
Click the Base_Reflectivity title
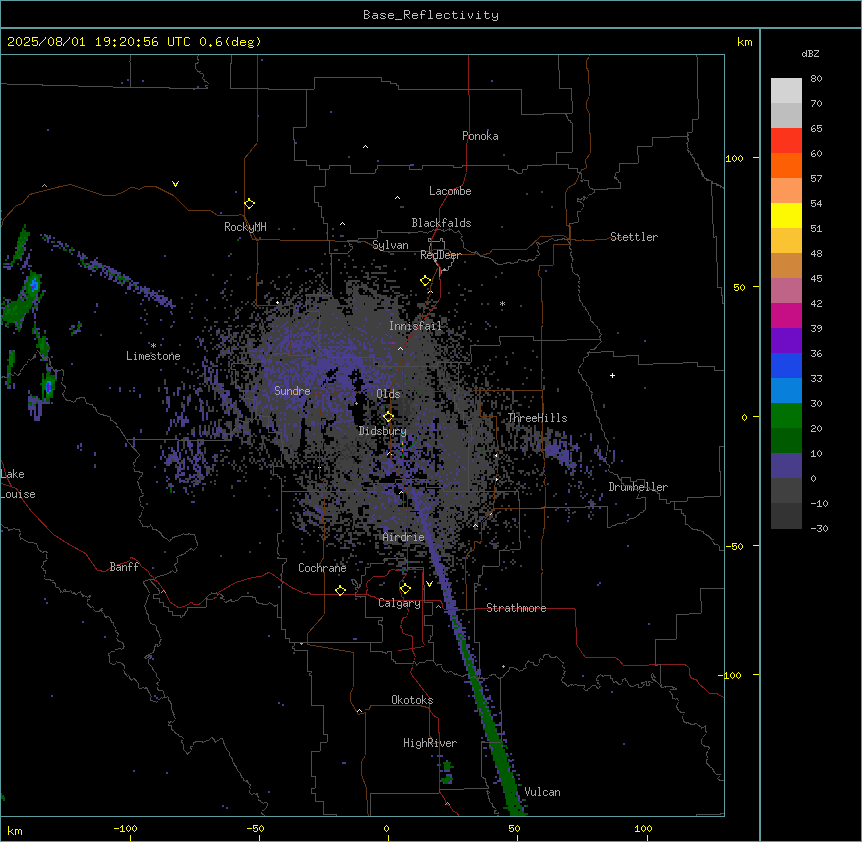click(x=431, y=15)
